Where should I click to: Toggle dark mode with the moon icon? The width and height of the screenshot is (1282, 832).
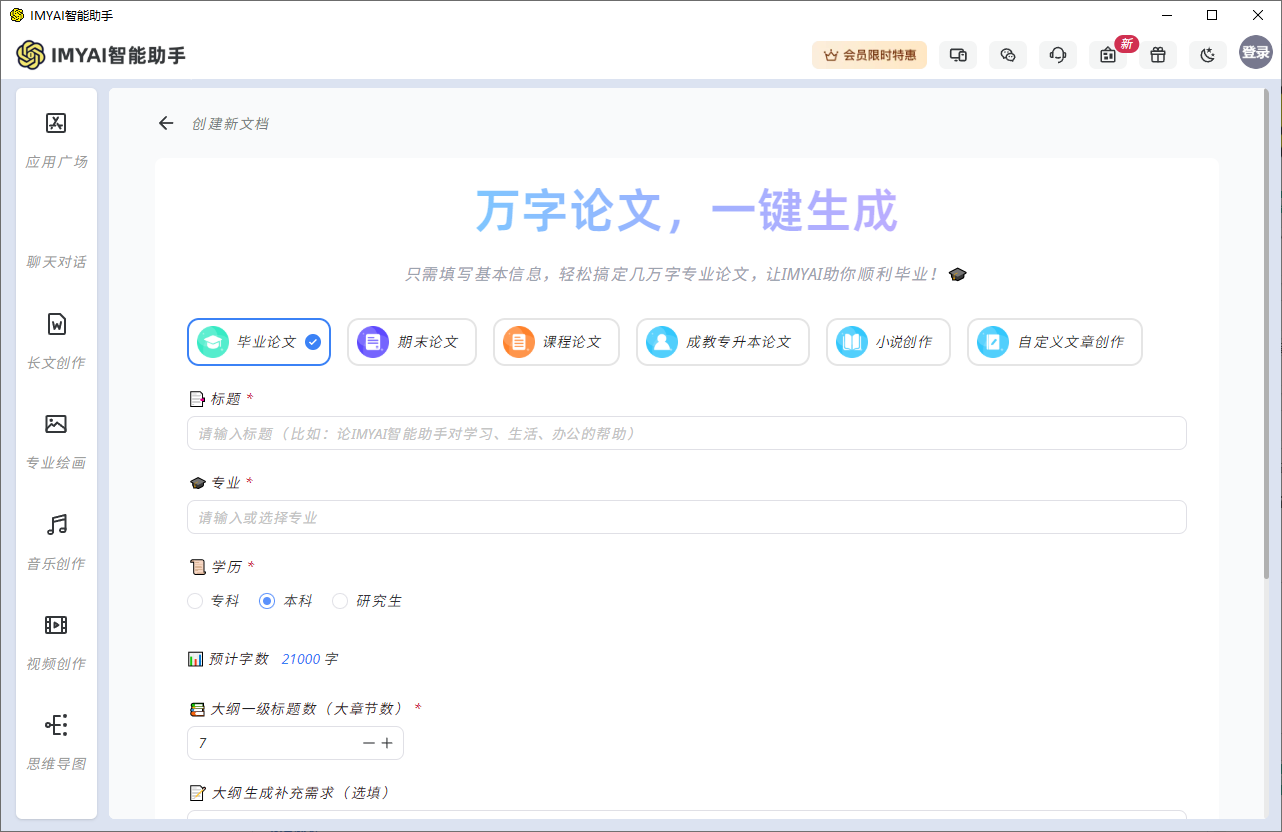(x=1208, y=55)
